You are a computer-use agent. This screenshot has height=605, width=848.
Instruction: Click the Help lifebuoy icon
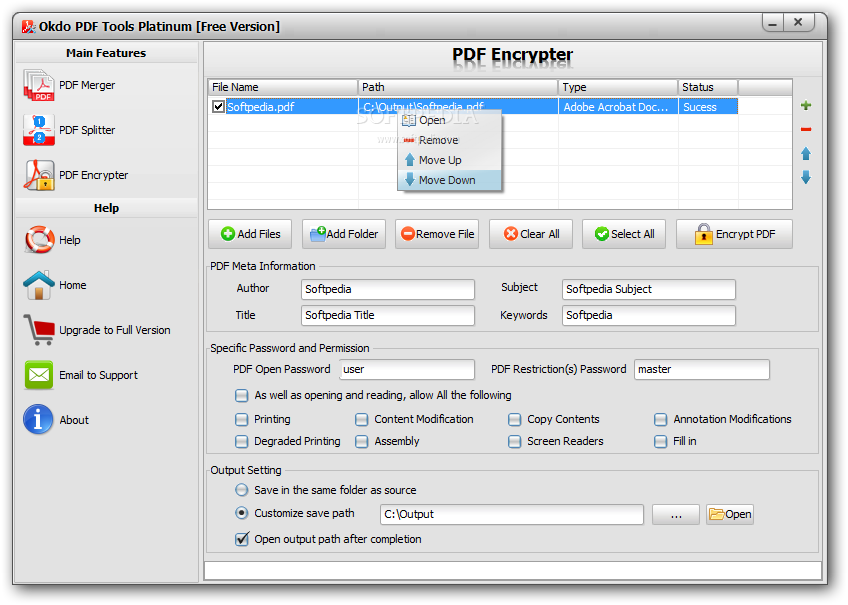pos(38,240)
